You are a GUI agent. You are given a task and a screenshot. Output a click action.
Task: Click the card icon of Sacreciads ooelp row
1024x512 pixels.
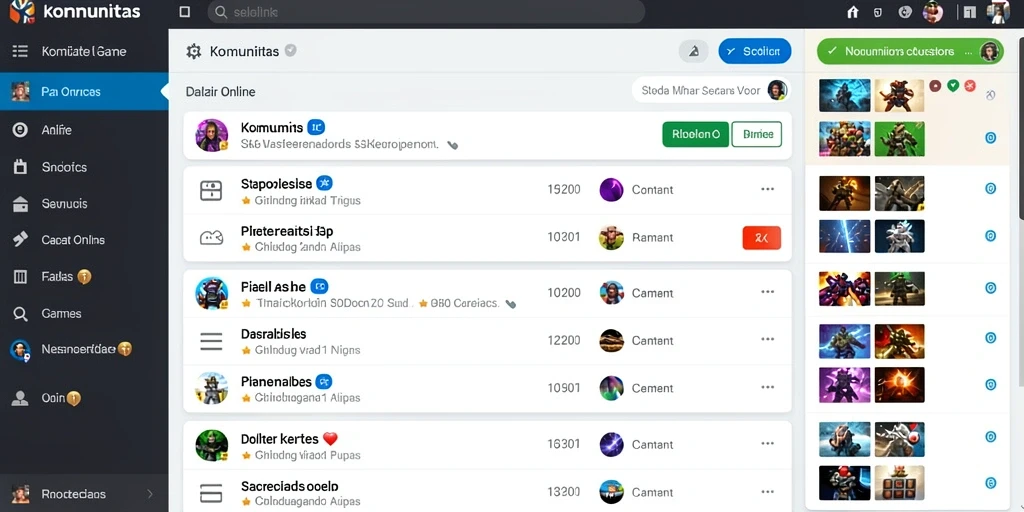211,492
